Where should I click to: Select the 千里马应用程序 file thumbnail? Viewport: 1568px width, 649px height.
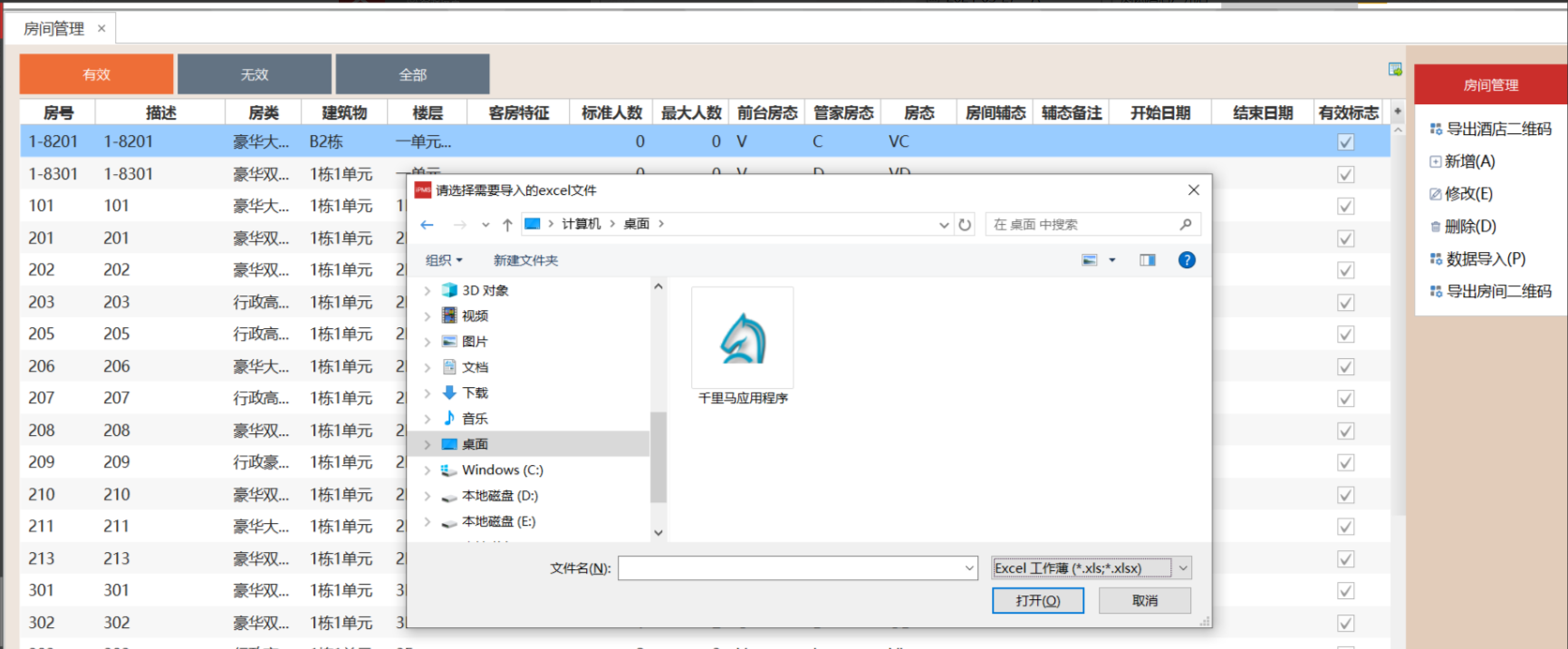click(x=743, y=340)
